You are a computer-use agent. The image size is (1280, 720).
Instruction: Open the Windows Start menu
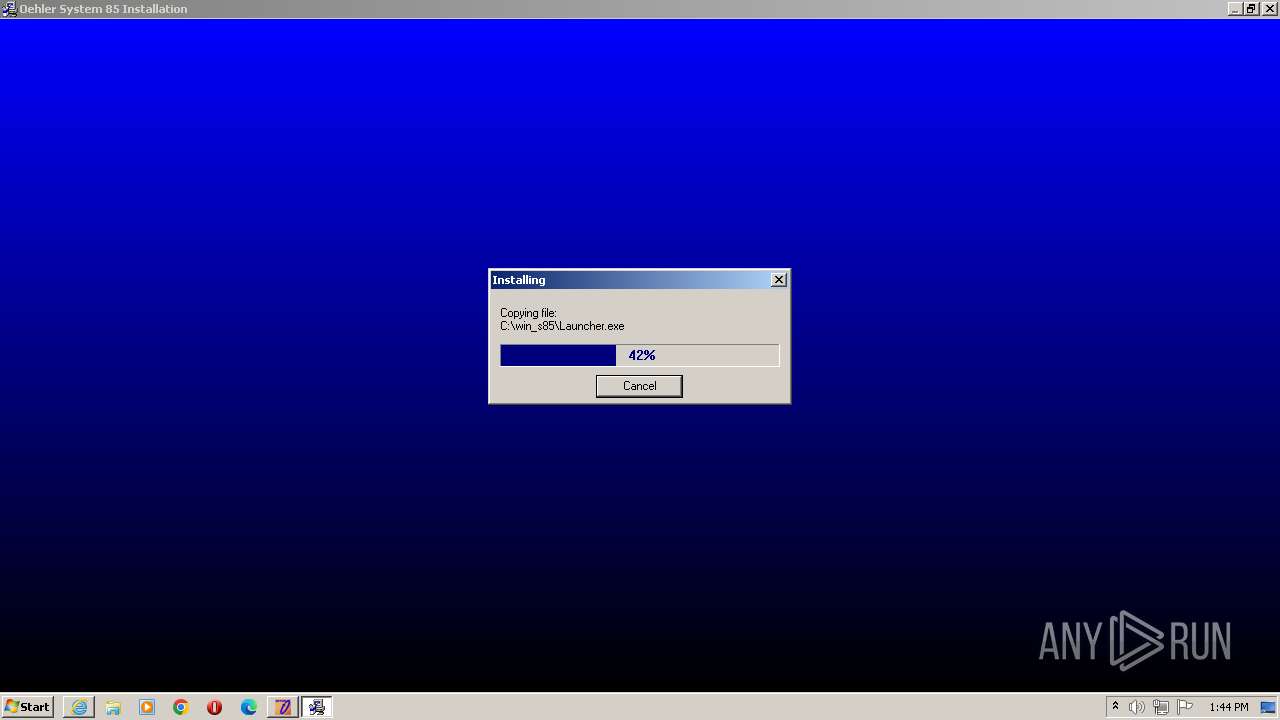pos(27,707)
